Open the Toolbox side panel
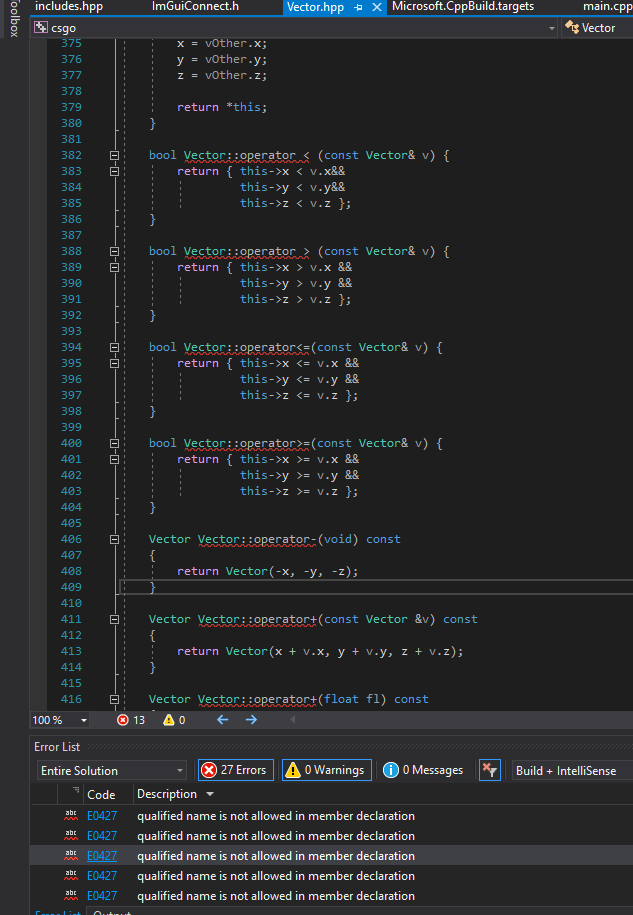Viewport: 633px width, 915px height. tap(12, 20)
